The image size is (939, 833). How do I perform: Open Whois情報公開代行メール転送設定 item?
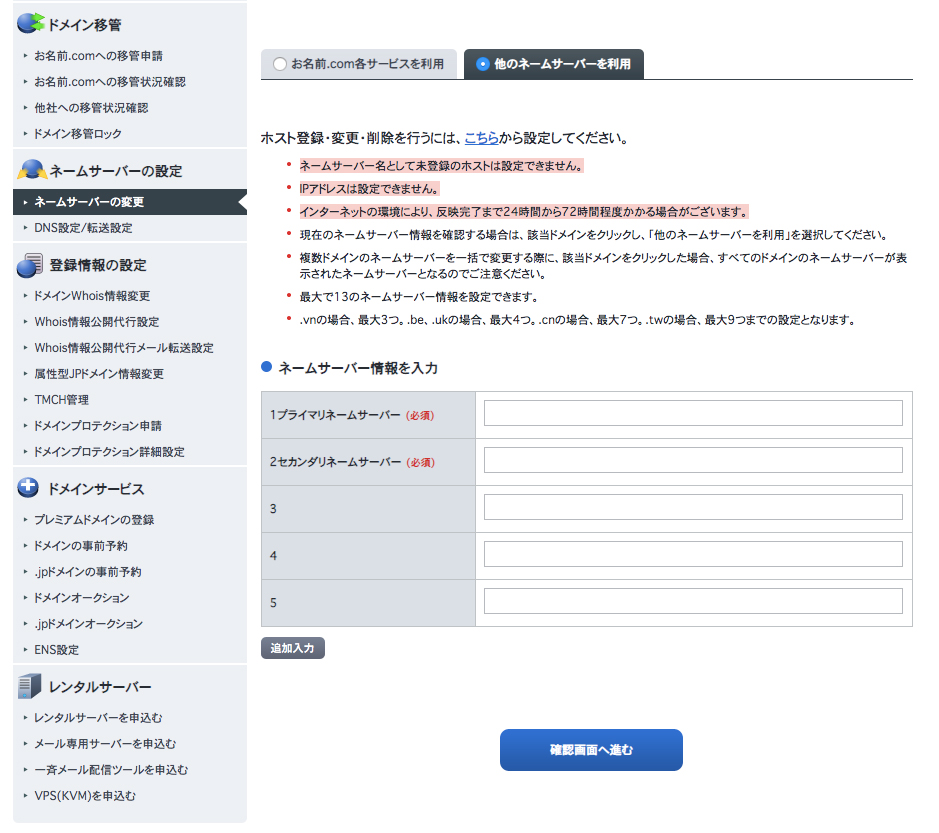coord(124,347)
